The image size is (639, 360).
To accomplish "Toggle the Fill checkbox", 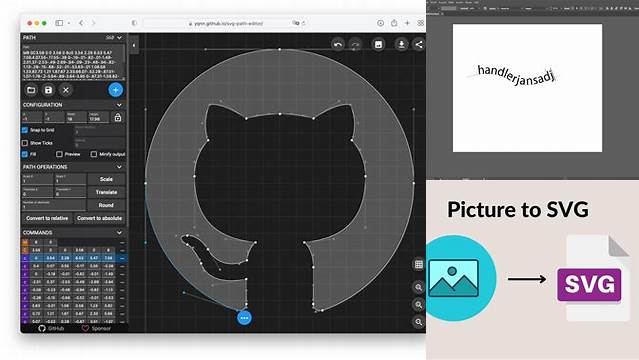I will click(25, 154).
